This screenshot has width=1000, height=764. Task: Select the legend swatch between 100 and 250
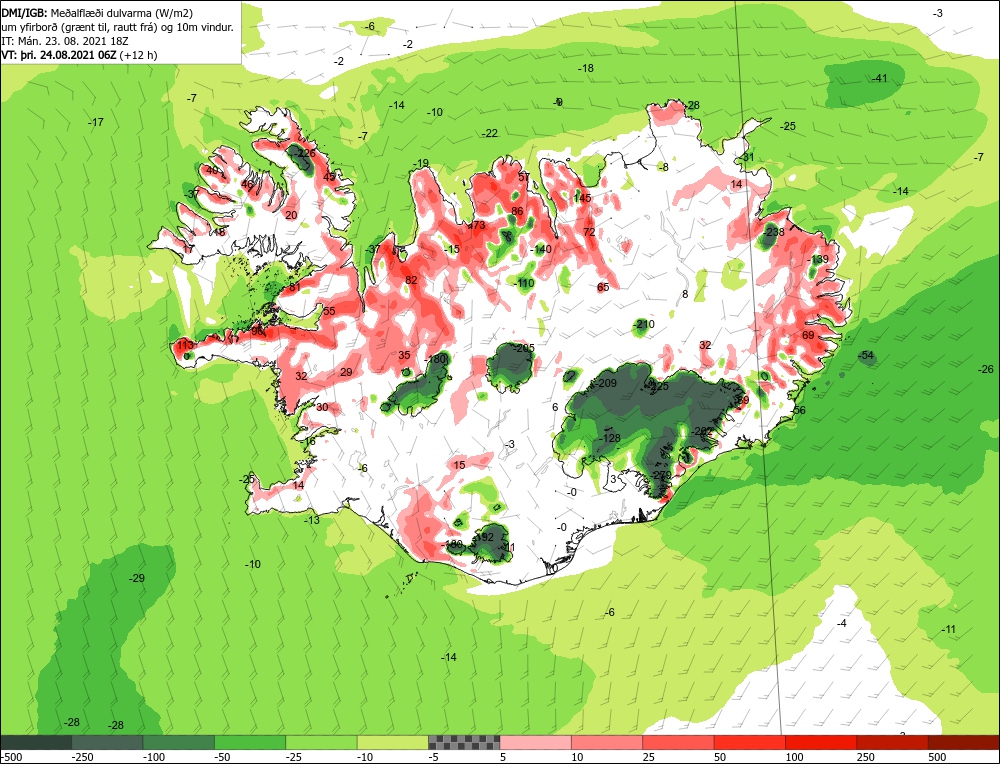821,742
